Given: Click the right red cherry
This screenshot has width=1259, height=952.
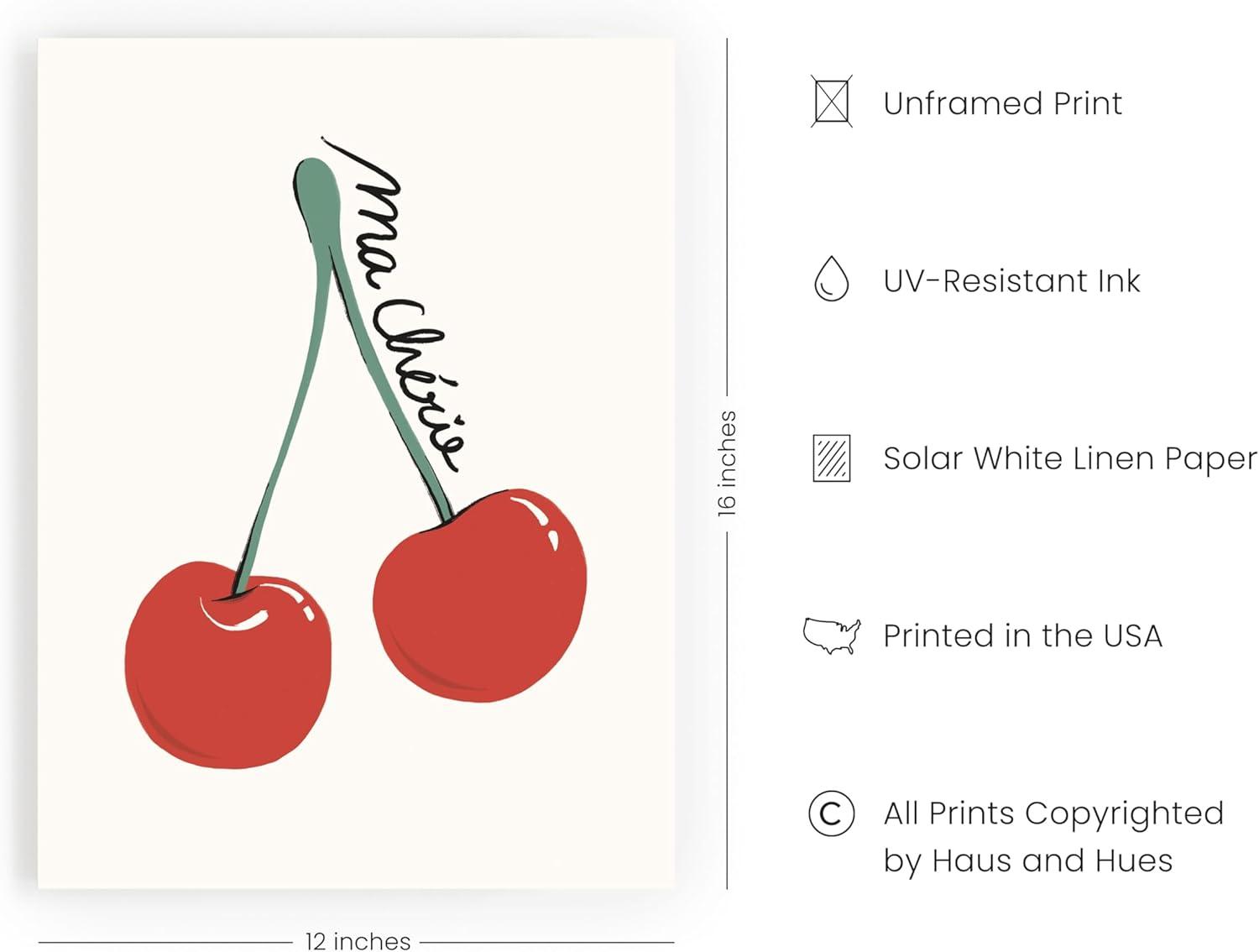Looking at the screenshot, I should (x=480, y=595).
